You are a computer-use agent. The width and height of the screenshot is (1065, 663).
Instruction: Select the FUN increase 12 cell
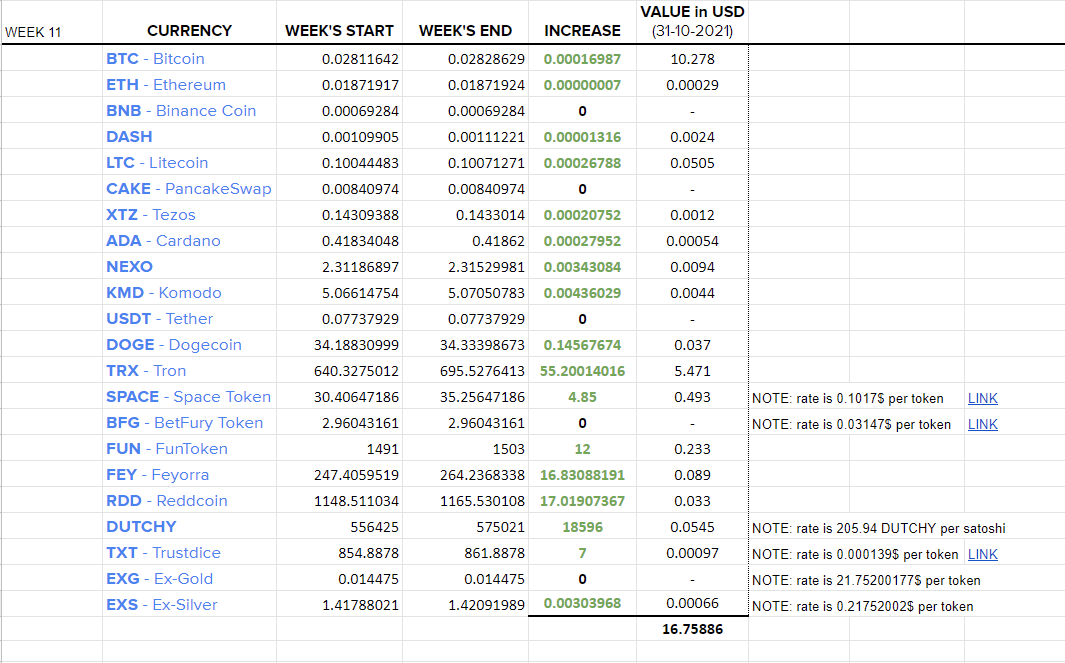[x=582, y=449]
